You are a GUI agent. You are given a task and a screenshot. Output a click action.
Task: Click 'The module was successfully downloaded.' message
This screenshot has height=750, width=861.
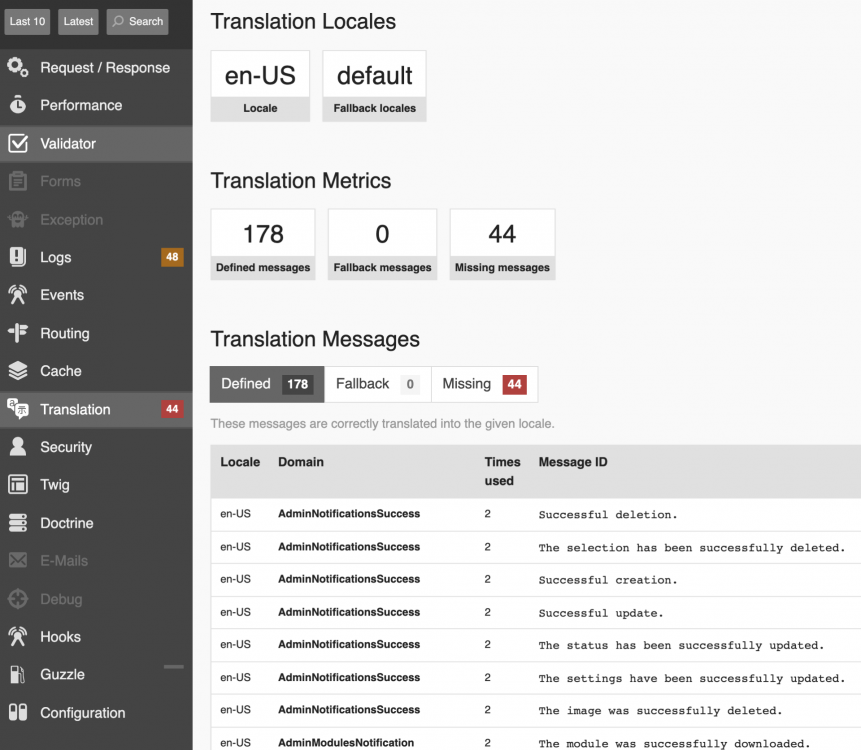(674, 743)
